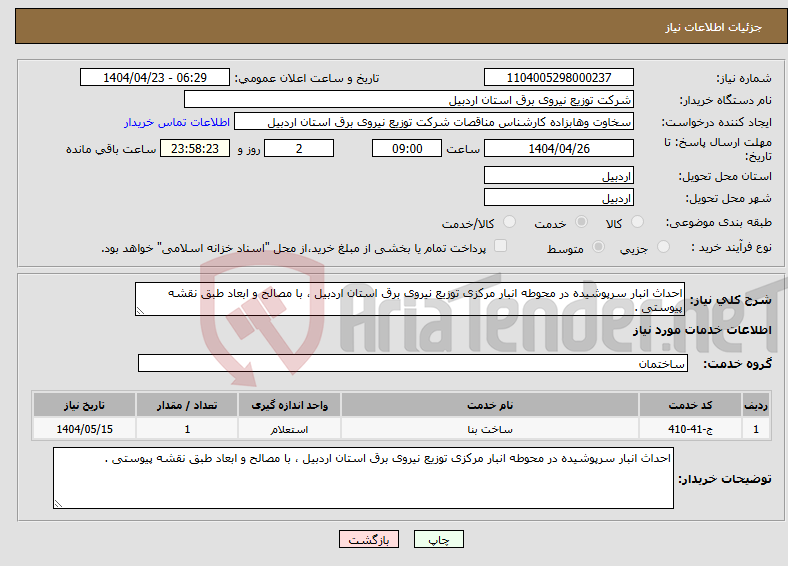Click the delivery province field اردبیل
The height and width of the screenshot is (566, 788).
(x=559, y=175)
